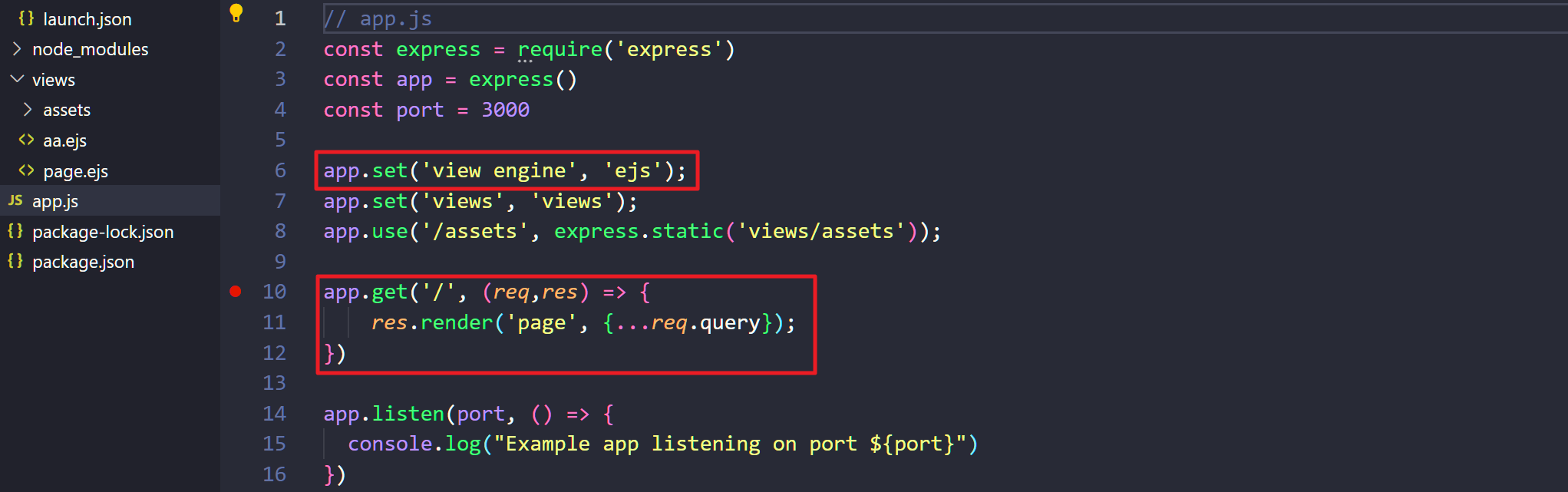
Task: Click the 'view engine' string on line 6
Action: [x=499, y=170]
